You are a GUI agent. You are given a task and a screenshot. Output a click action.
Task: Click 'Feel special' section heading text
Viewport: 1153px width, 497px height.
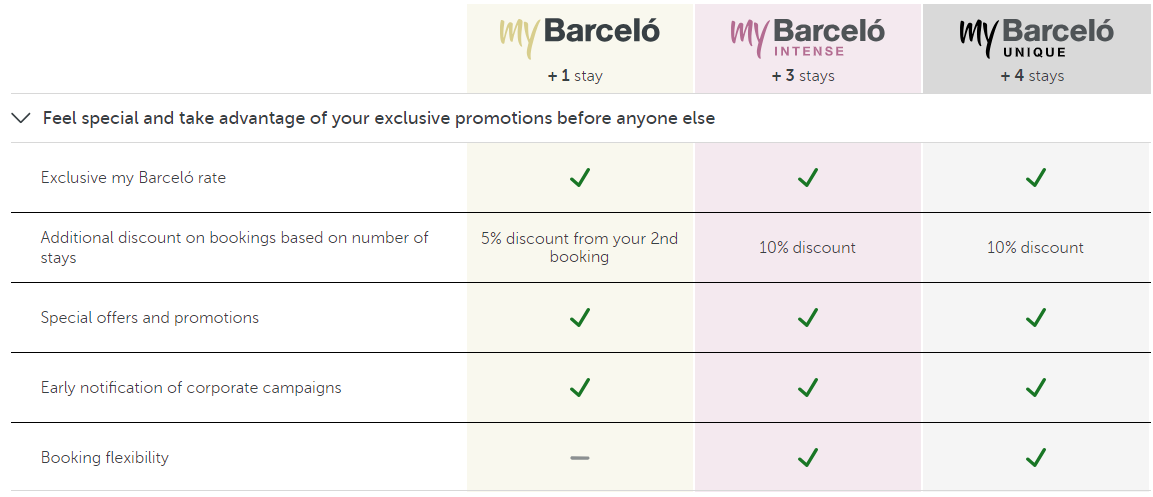click(x=378, y=118)
